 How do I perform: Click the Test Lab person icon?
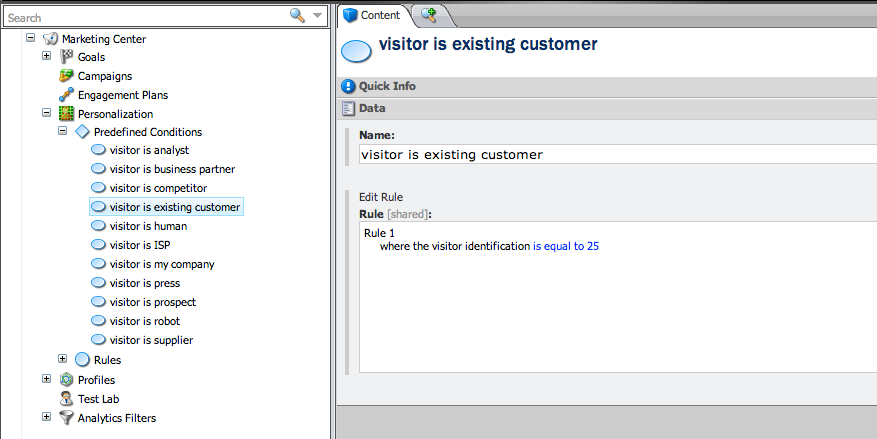coord(67,399)
